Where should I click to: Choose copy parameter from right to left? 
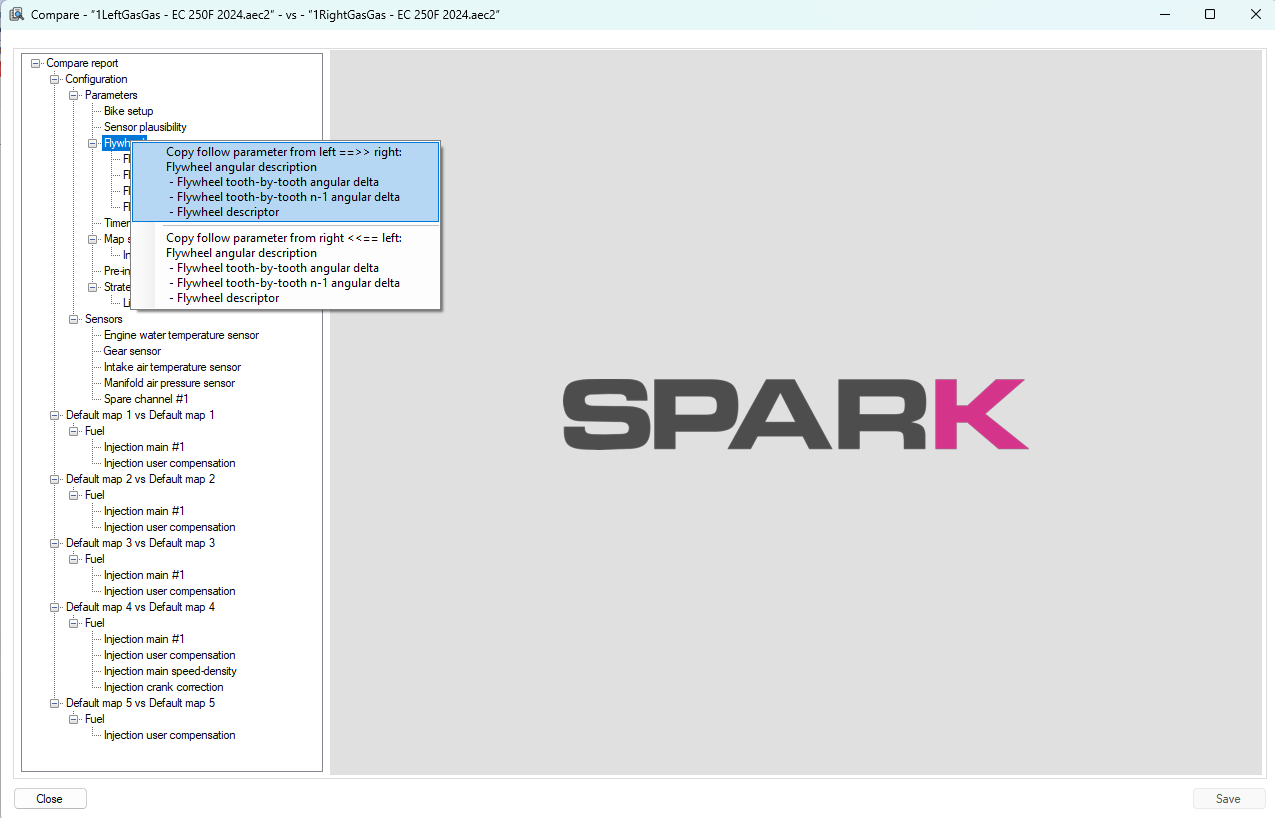(285, 268)
